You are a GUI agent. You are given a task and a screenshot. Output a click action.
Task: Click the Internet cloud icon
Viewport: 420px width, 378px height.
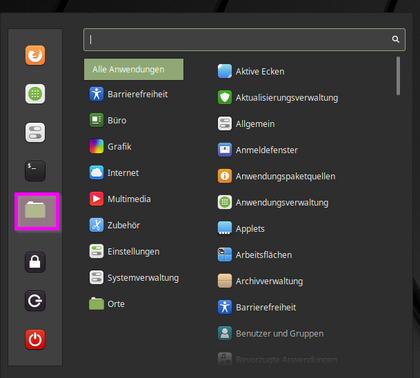[x=96, y=173]
